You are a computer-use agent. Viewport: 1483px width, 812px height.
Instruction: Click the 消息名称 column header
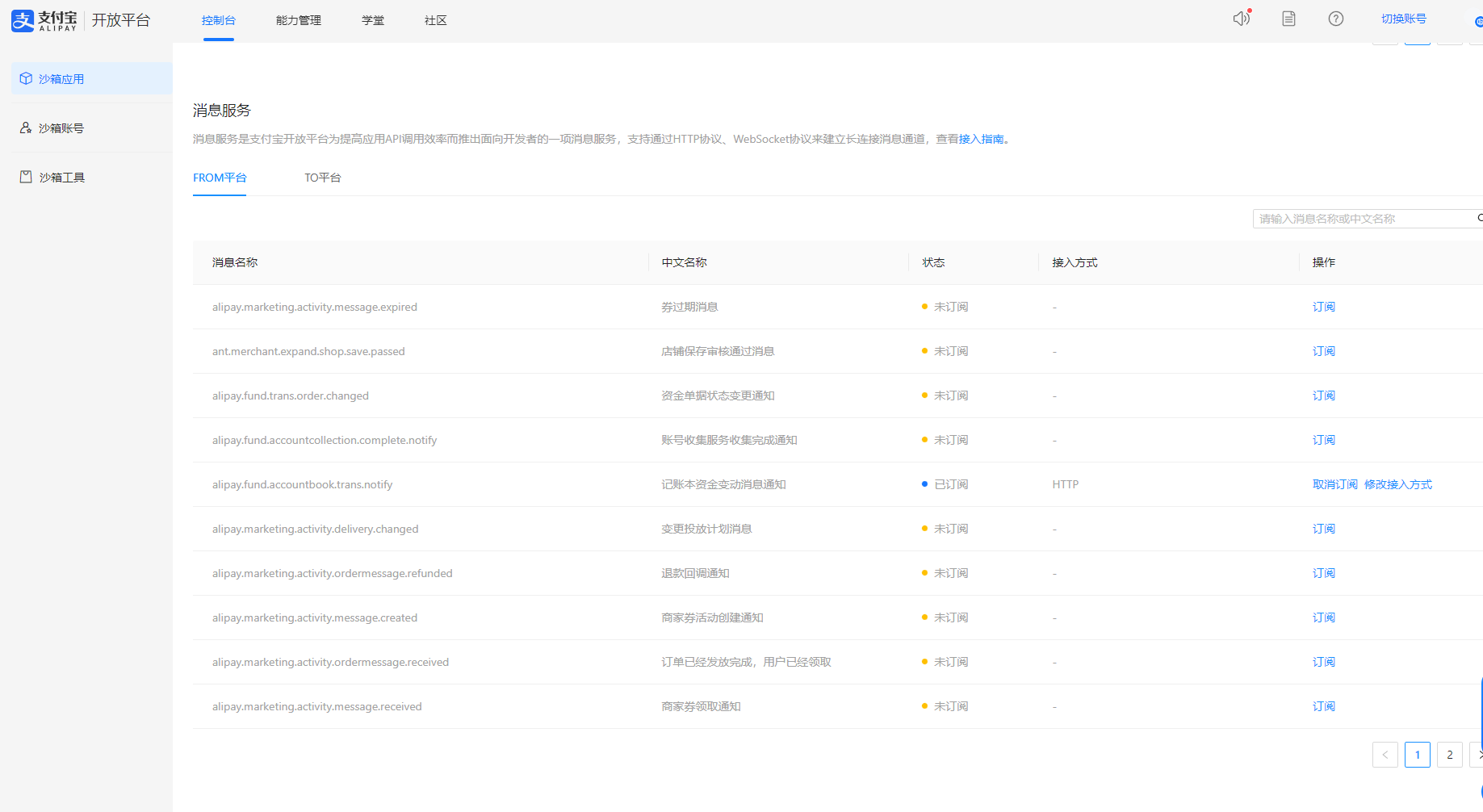tap(235, 262)
